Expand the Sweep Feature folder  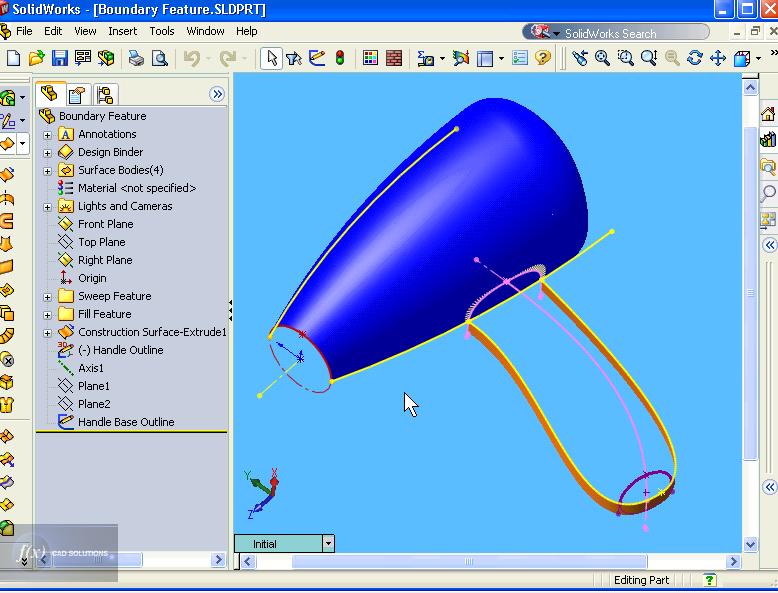click(x=48, y=297)
